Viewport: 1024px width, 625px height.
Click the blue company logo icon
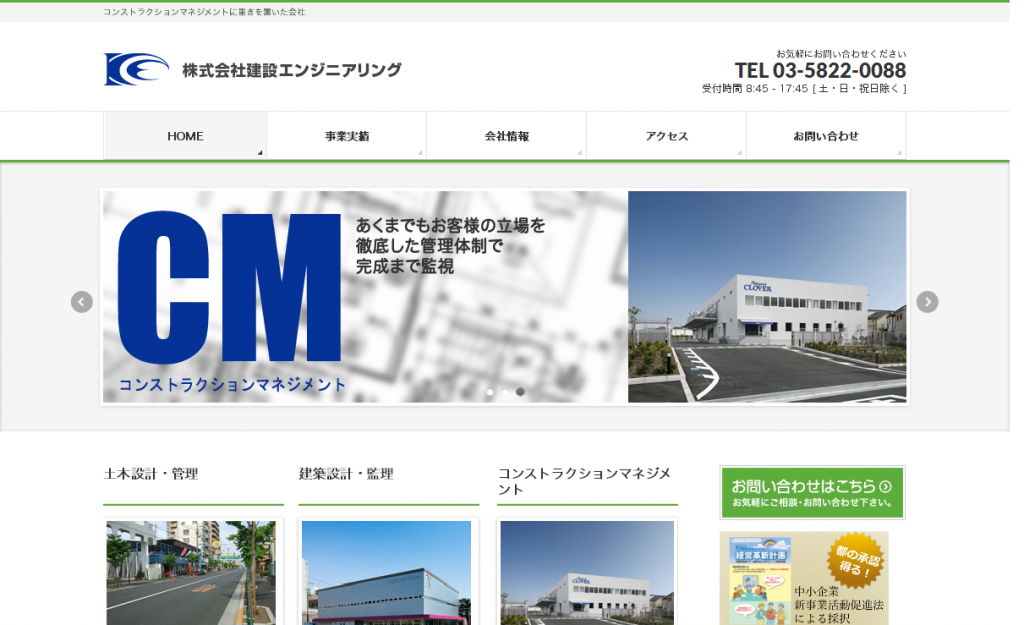click(x=136, y=69)
